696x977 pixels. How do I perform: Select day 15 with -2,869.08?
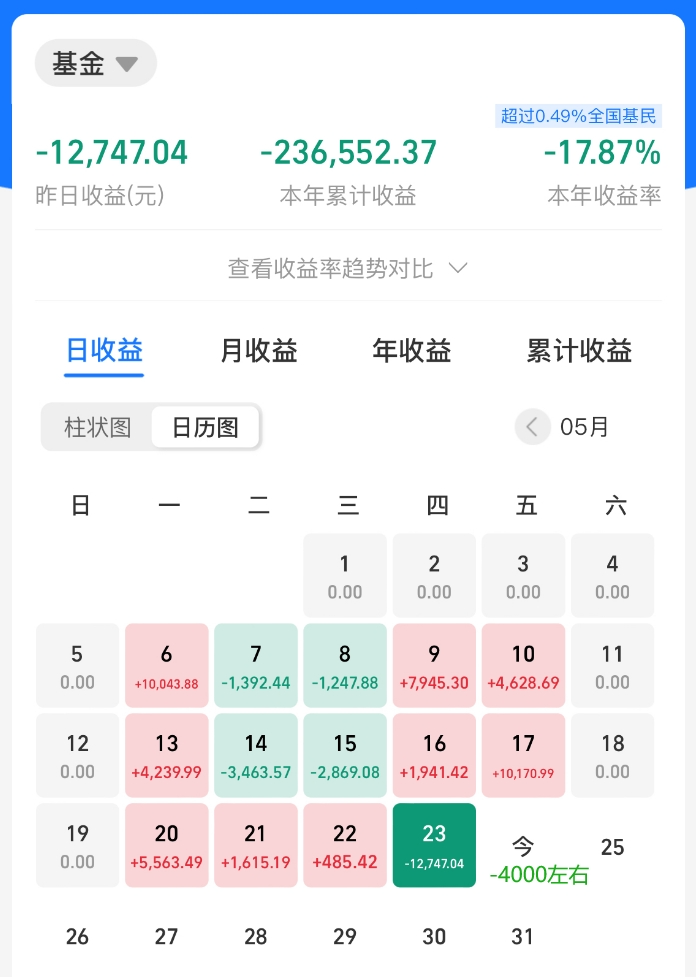(x=345, y=755)
